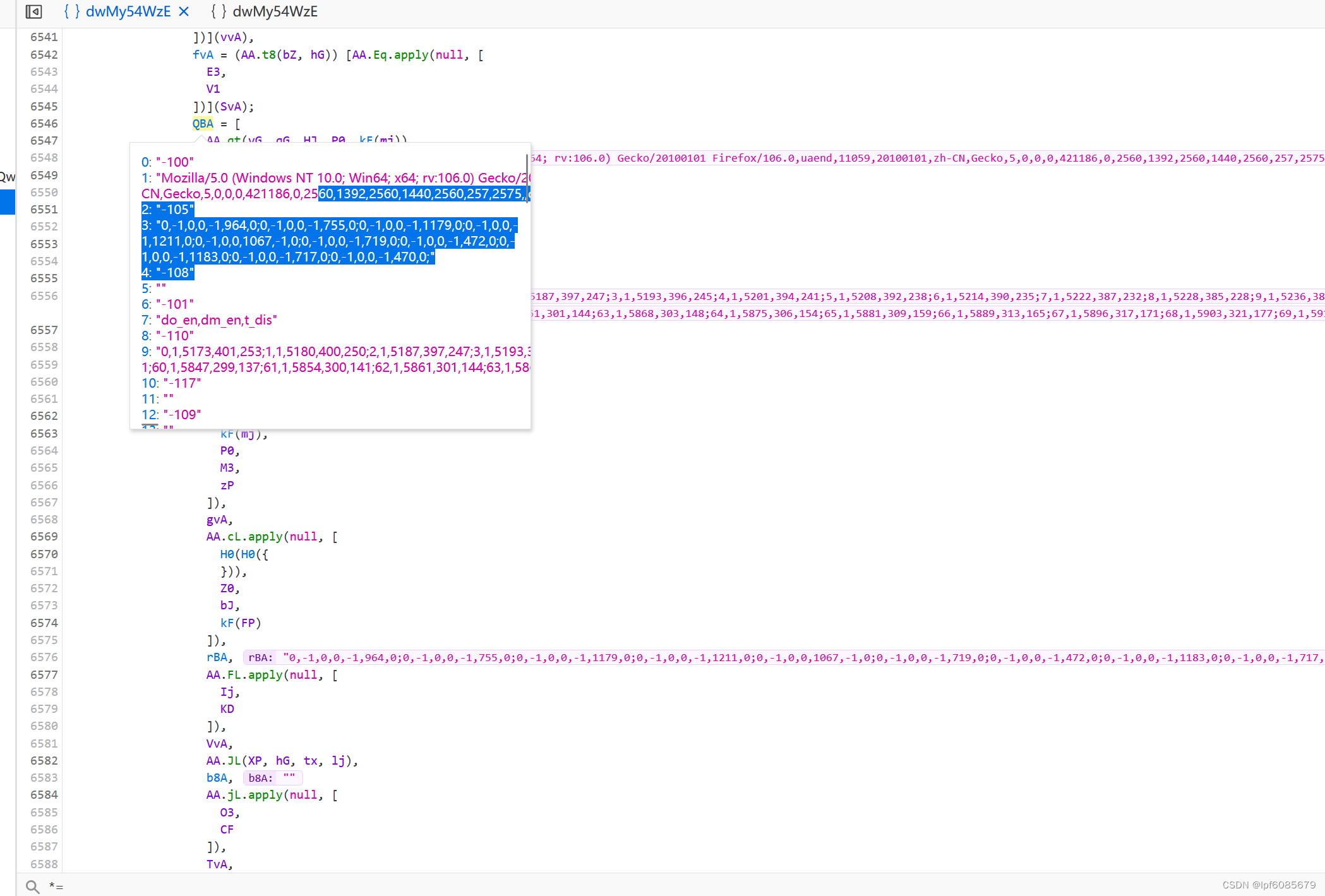Click the (SvA) call on line 6545
The width and height of the screenshot is (1325, 896).
[234, 107]
